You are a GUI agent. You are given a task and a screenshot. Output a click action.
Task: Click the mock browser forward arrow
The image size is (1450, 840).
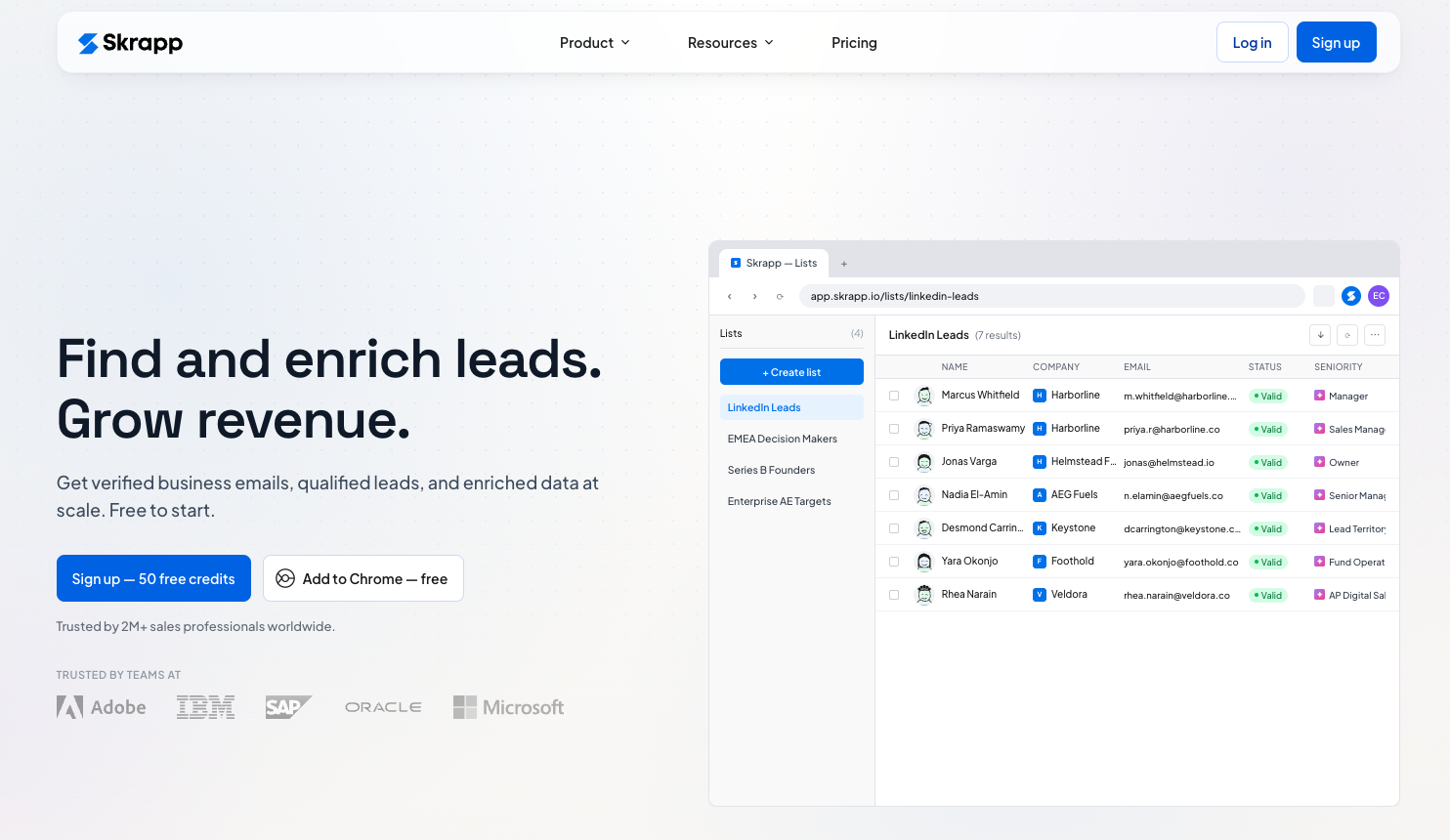point(755,296)
